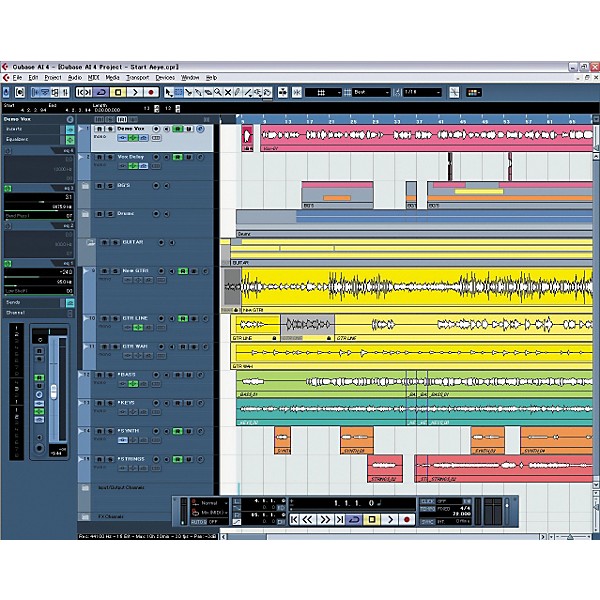Open the BG'S folder track icon
The height and width of the screenshot is (600, 600).
85,186
